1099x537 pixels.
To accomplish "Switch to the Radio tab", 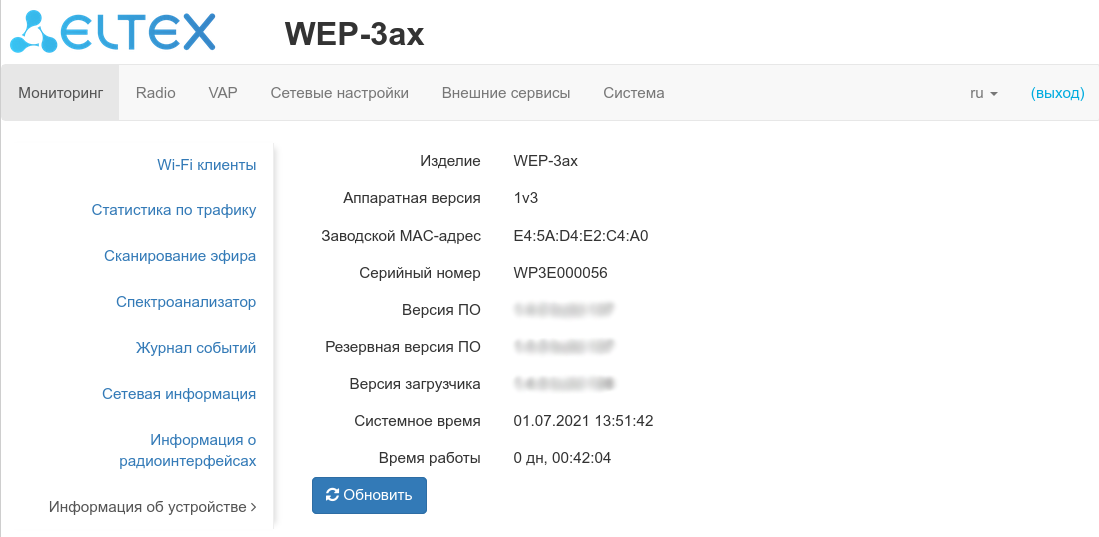I will [x=156, y=93].
